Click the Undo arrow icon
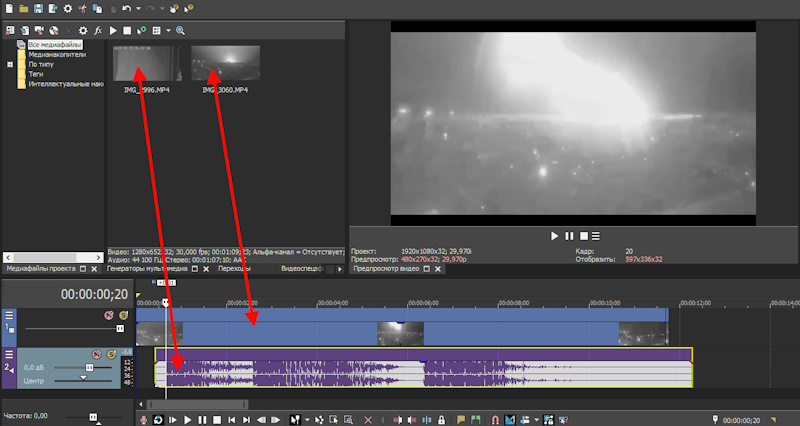800x426 pixels. click(127, 9)
